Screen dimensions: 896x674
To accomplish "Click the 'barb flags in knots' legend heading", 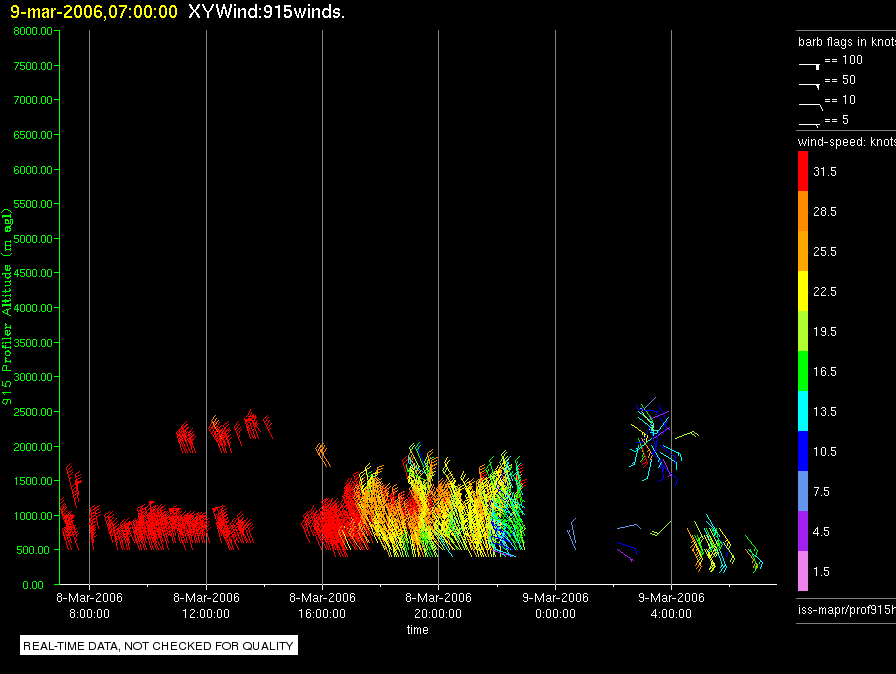I will (847, 42).
